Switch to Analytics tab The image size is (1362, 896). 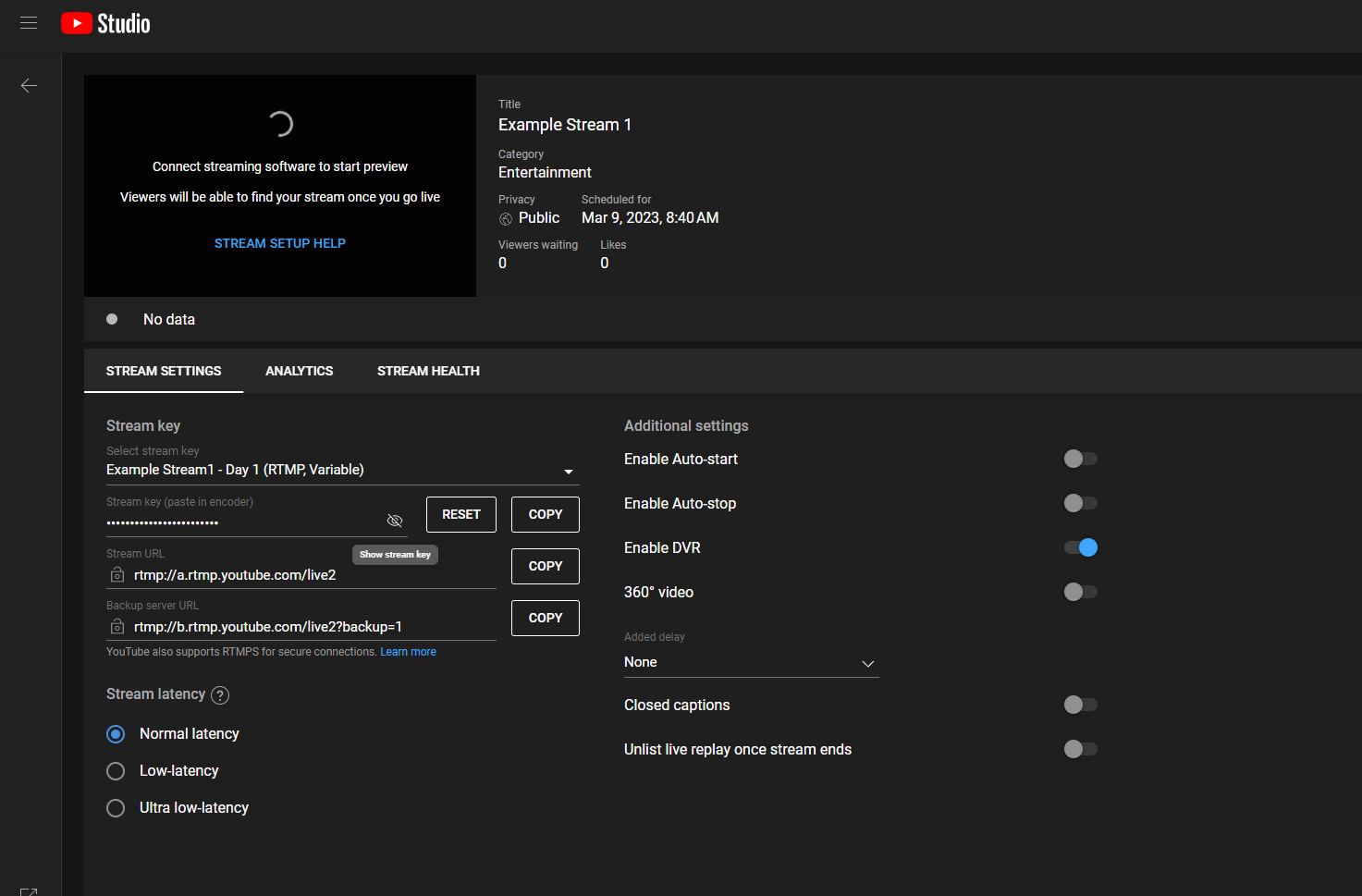click(300, 371)
